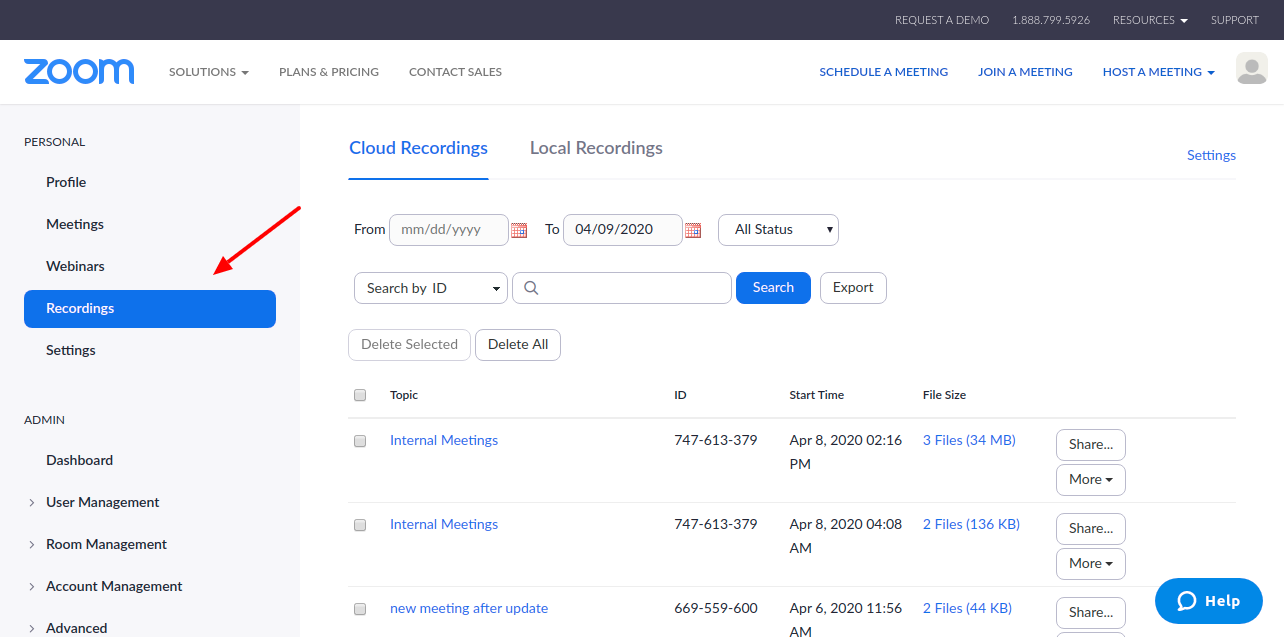Open More menu for 34 MB recording

coord(1091,480)
